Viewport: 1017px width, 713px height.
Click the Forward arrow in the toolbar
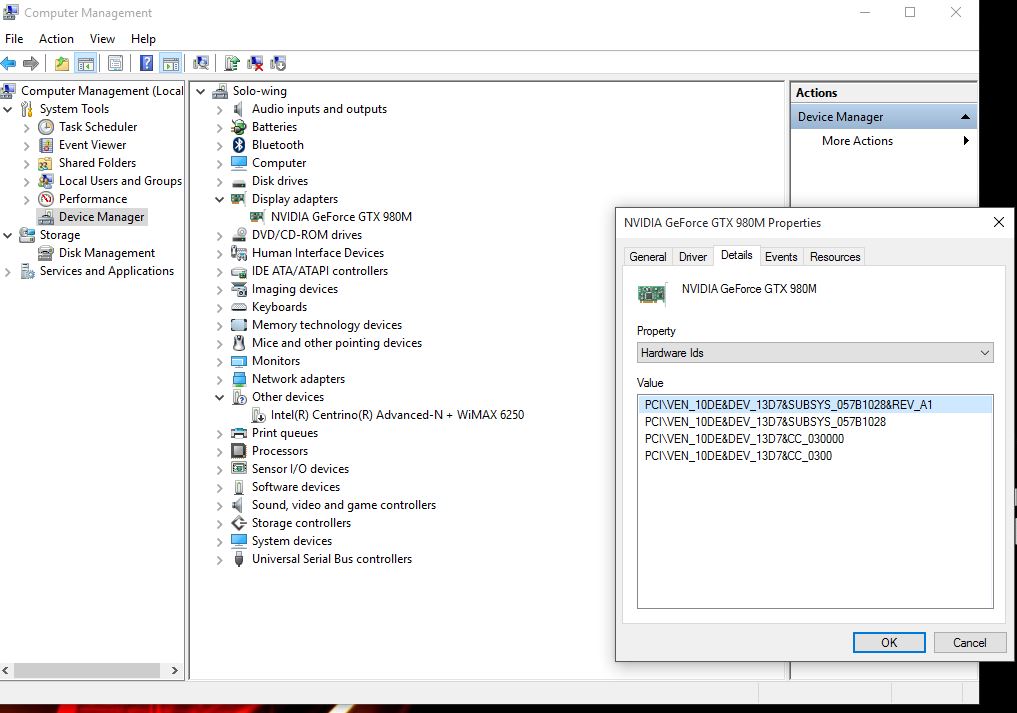coord(30,63)
